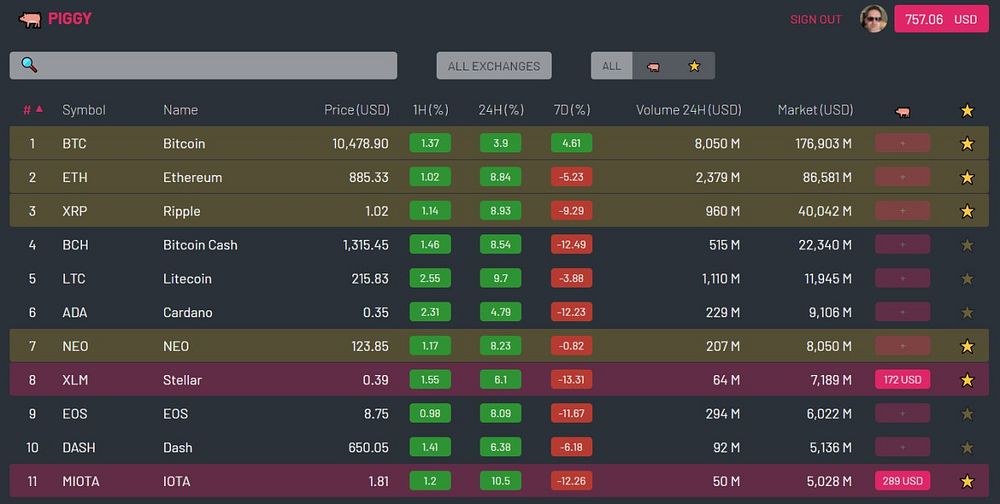Screen dimensions: 1000x504
Task: Click the LTC symbol cell
Action: (74, 279)
